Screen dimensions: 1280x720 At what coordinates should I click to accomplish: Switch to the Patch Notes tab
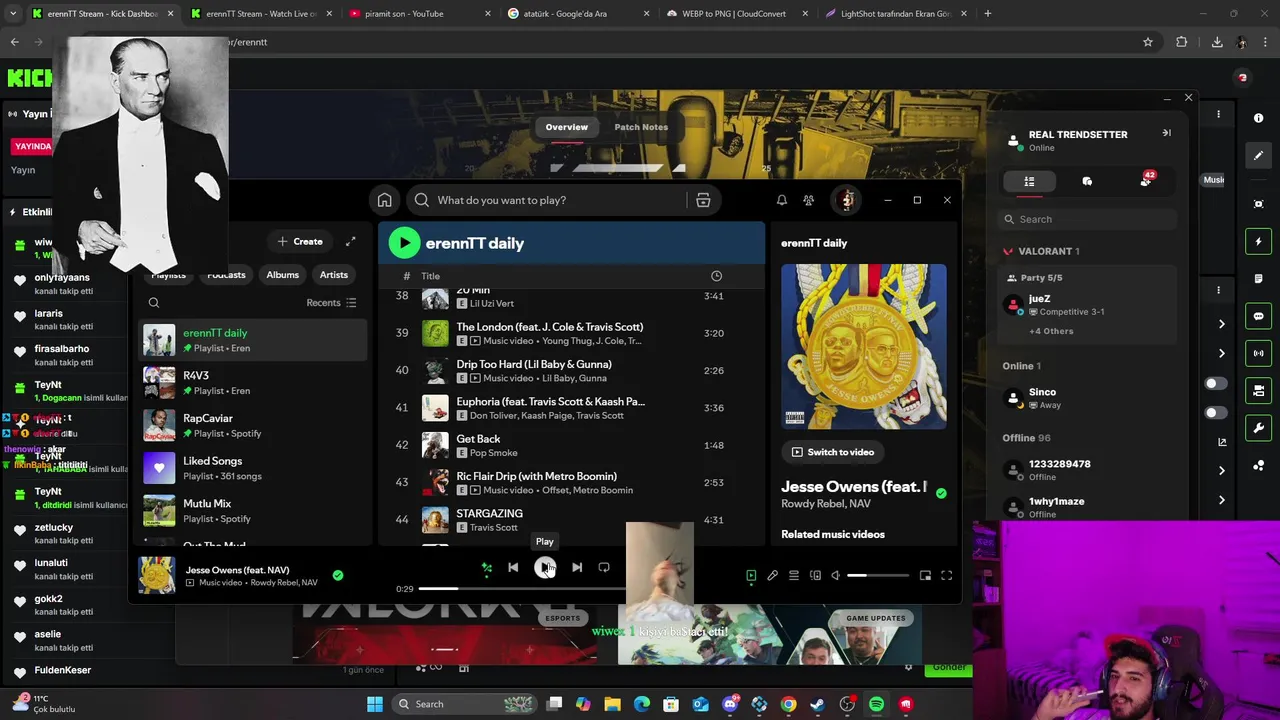641,127
